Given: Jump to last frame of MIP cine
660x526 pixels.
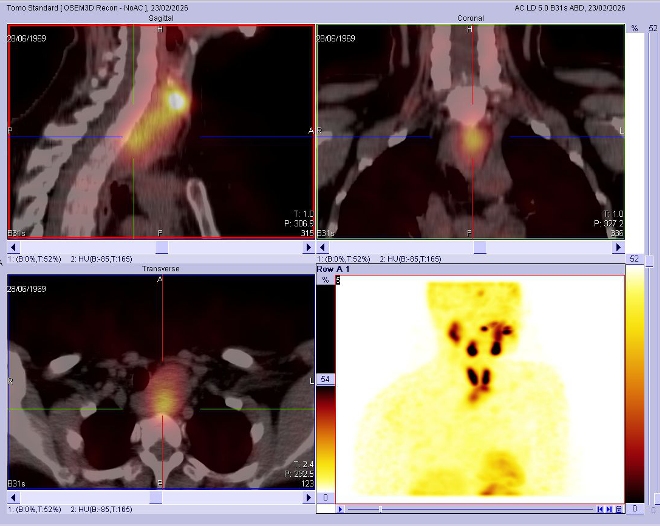Looking at the screenshot, I should click(609, 509).
